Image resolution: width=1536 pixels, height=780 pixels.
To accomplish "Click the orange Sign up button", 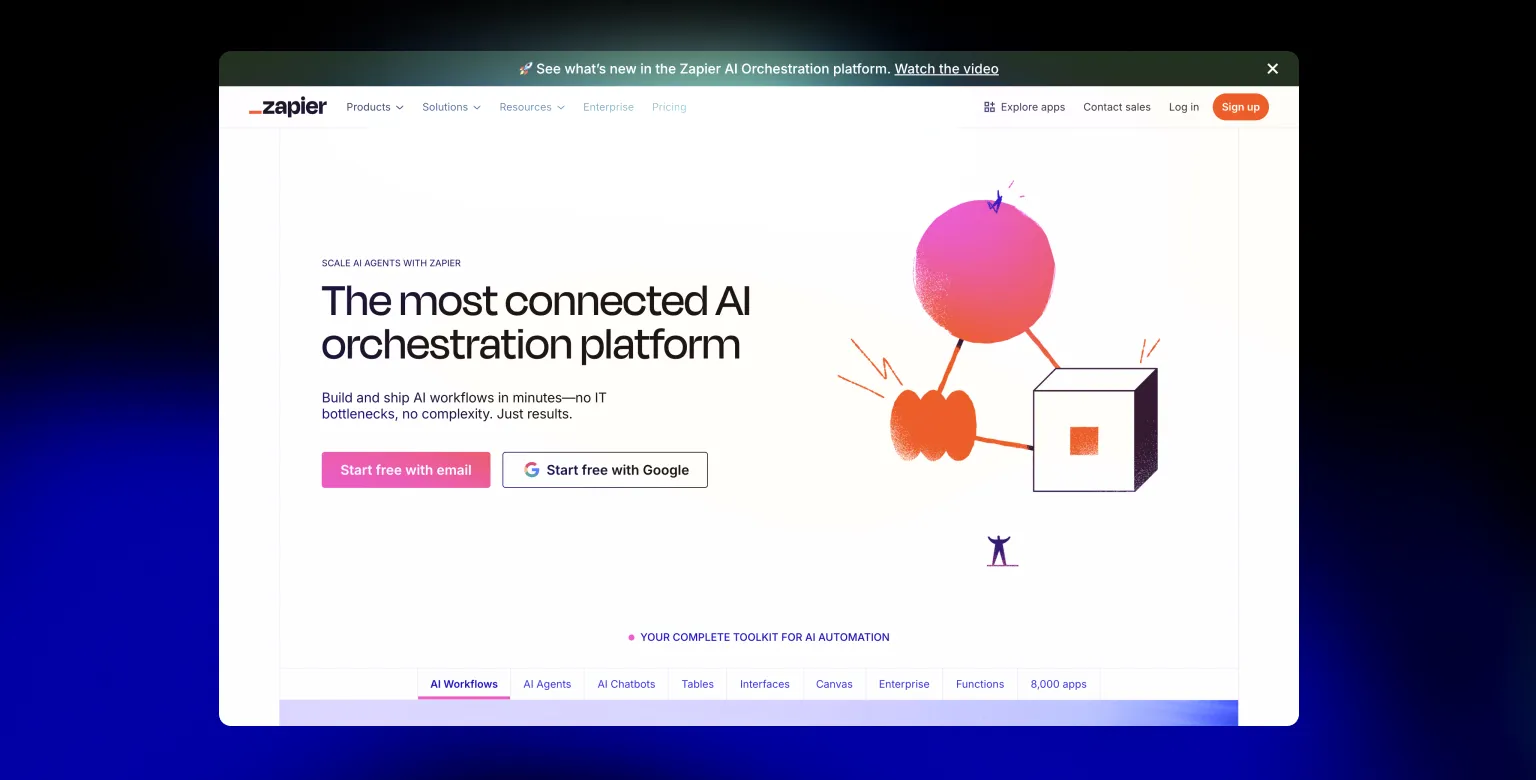I will [1240, 107].
